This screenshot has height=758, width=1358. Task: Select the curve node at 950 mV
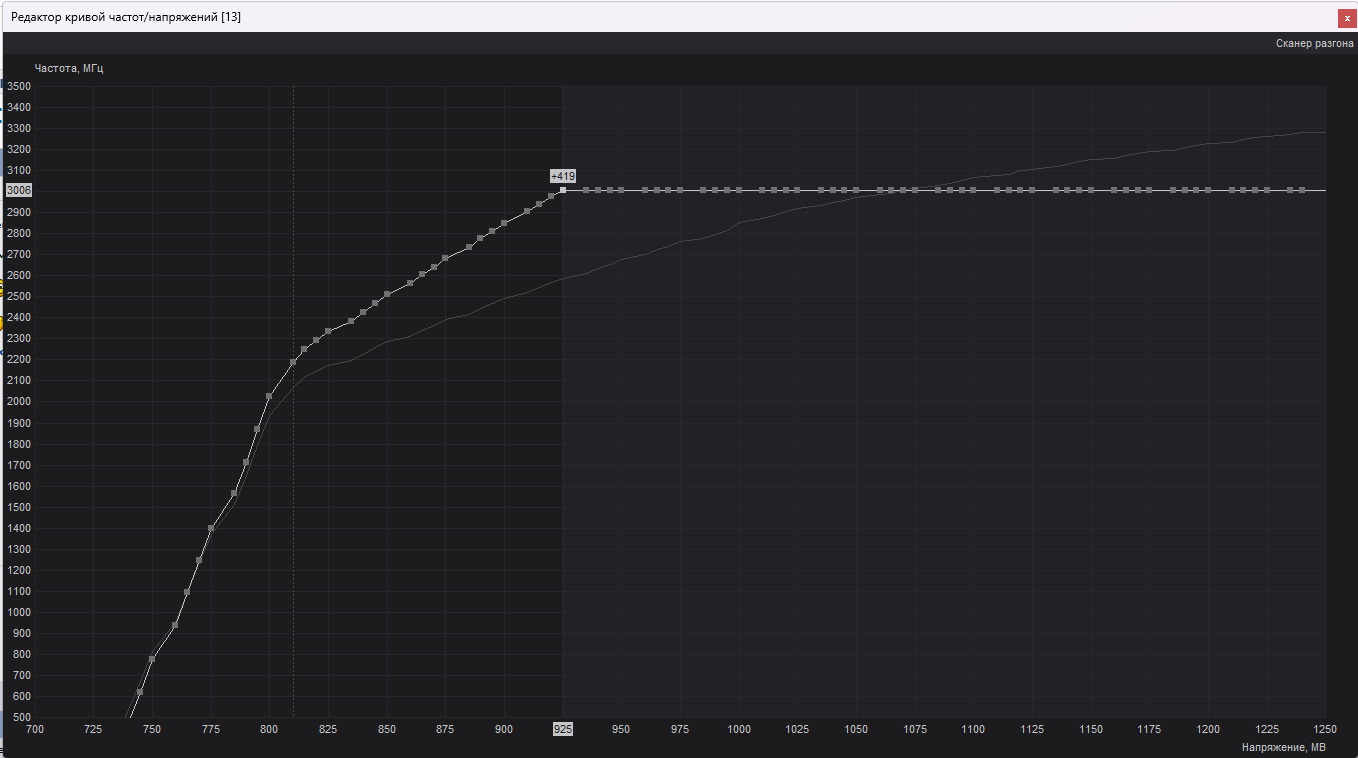coord(621,188)
